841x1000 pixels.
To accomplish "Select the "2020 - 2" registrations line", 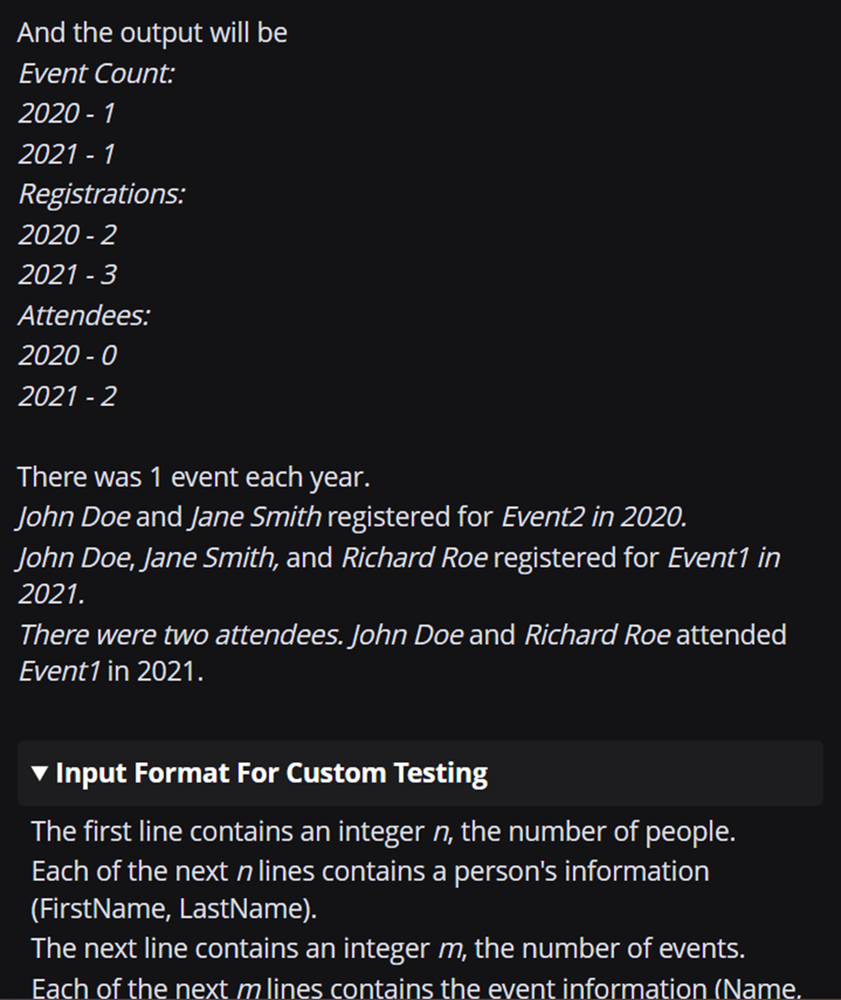I will (67, 235).
